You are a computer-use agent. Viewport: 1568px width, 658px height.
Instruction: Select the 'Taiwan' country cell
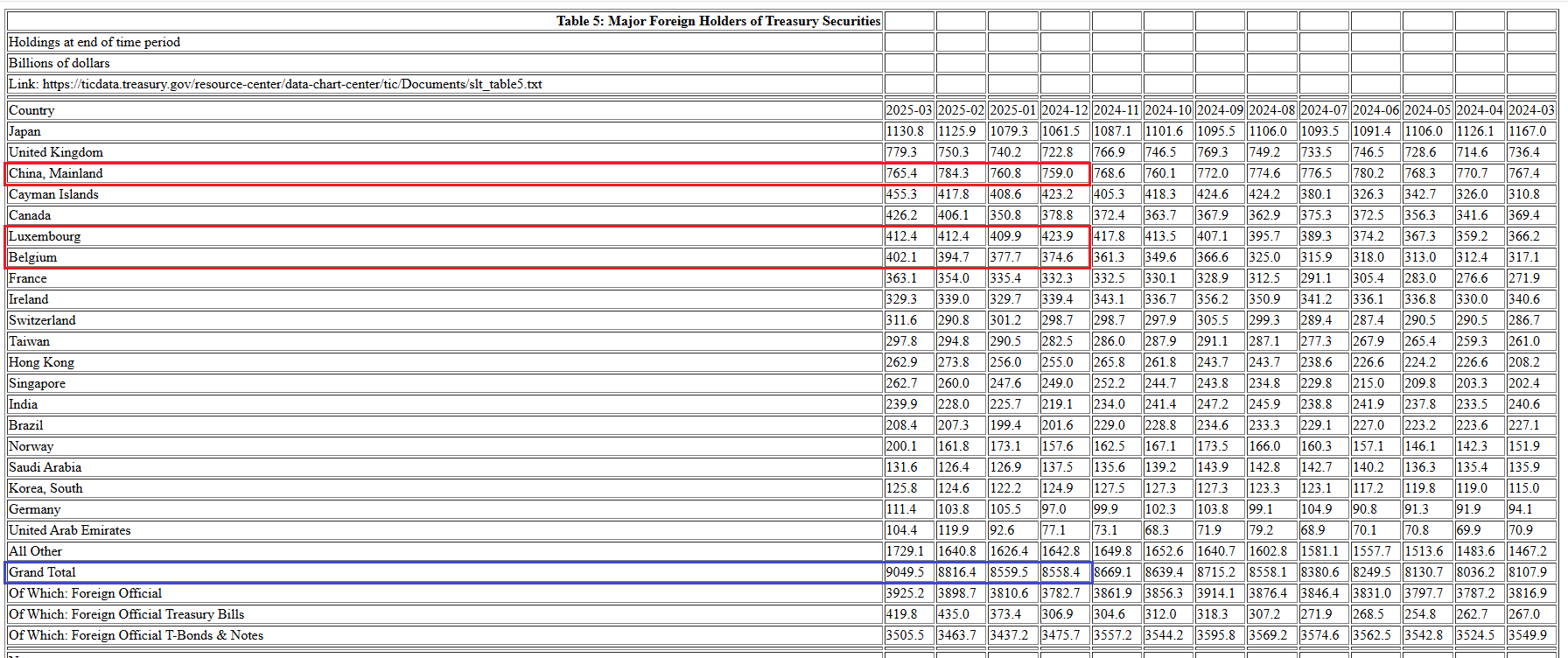click(x=444, y=341)
